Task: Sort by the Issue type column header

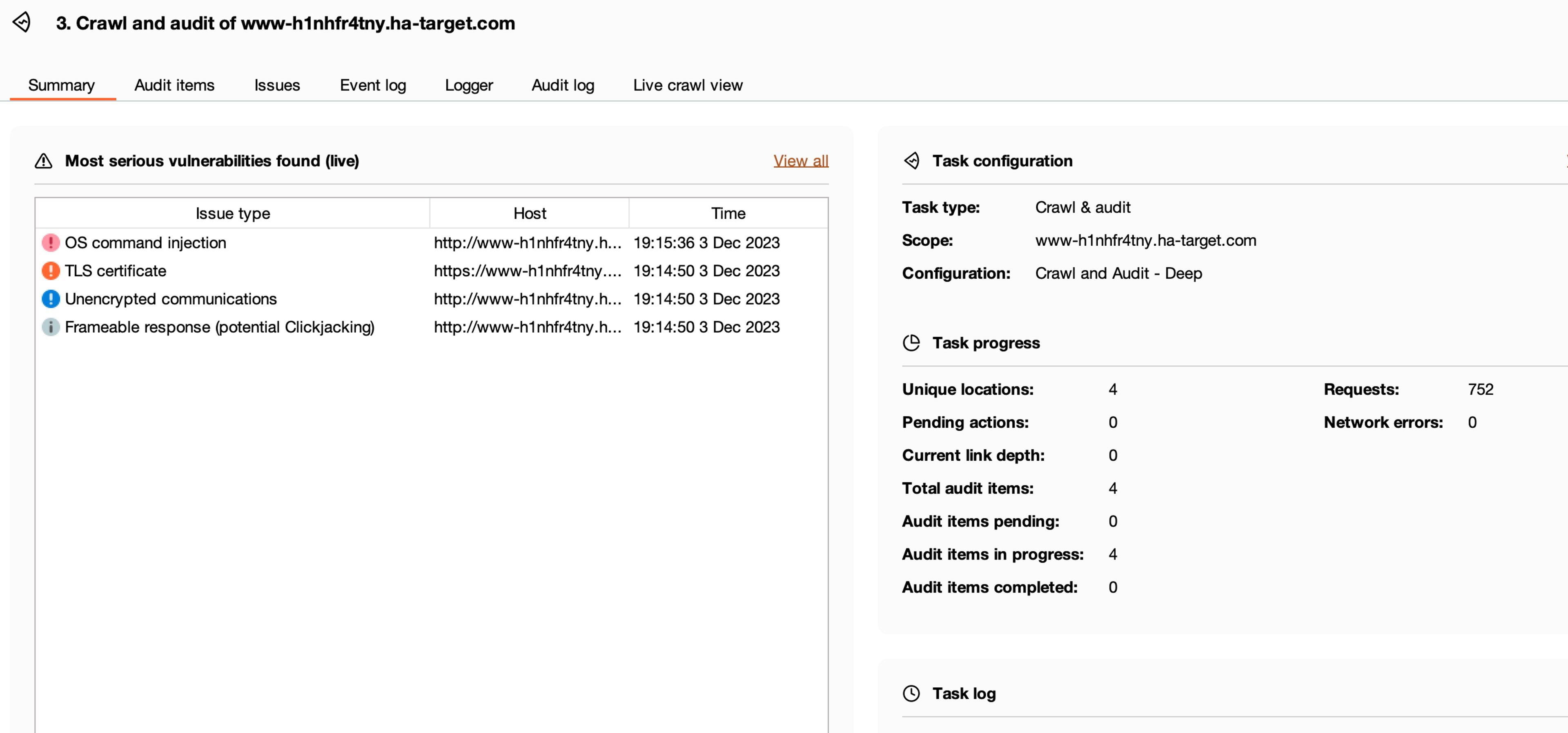Action: click(232, 213)
